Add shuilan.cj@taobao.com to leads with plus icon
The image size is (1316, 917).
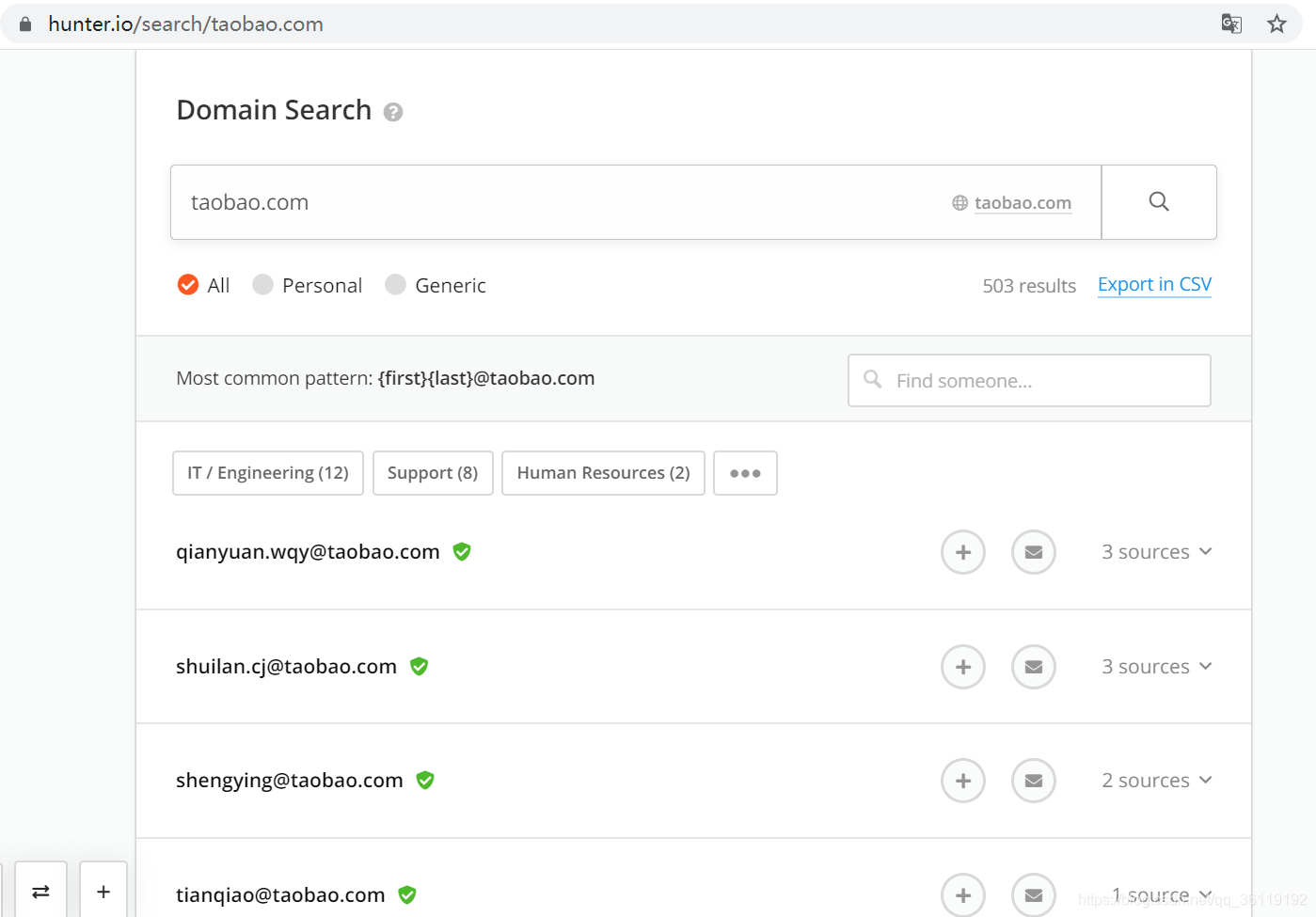point(963,667)
